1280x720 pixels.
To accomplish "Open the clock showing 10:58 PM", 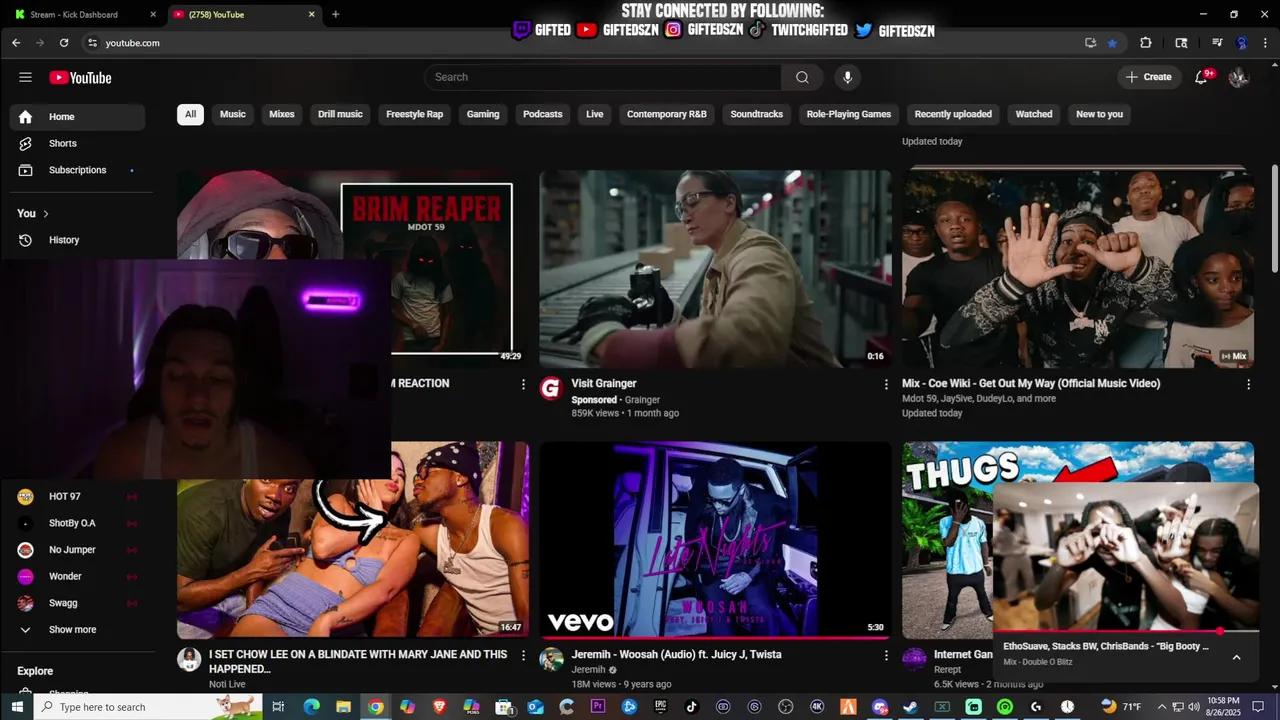I will coord(1222,707).
